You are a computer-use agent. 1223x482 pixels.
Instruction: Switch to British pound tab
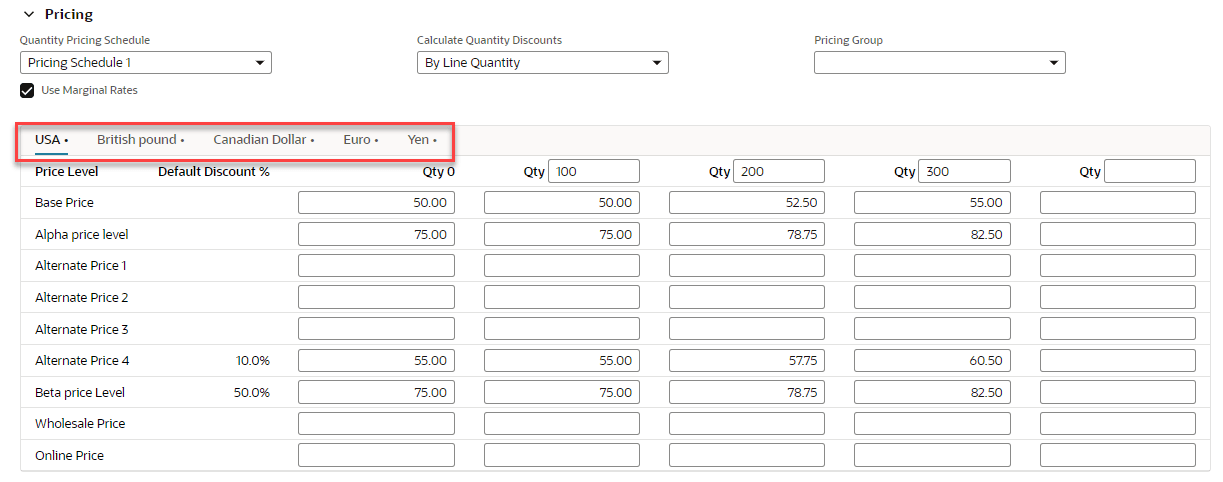coord(140,140)
